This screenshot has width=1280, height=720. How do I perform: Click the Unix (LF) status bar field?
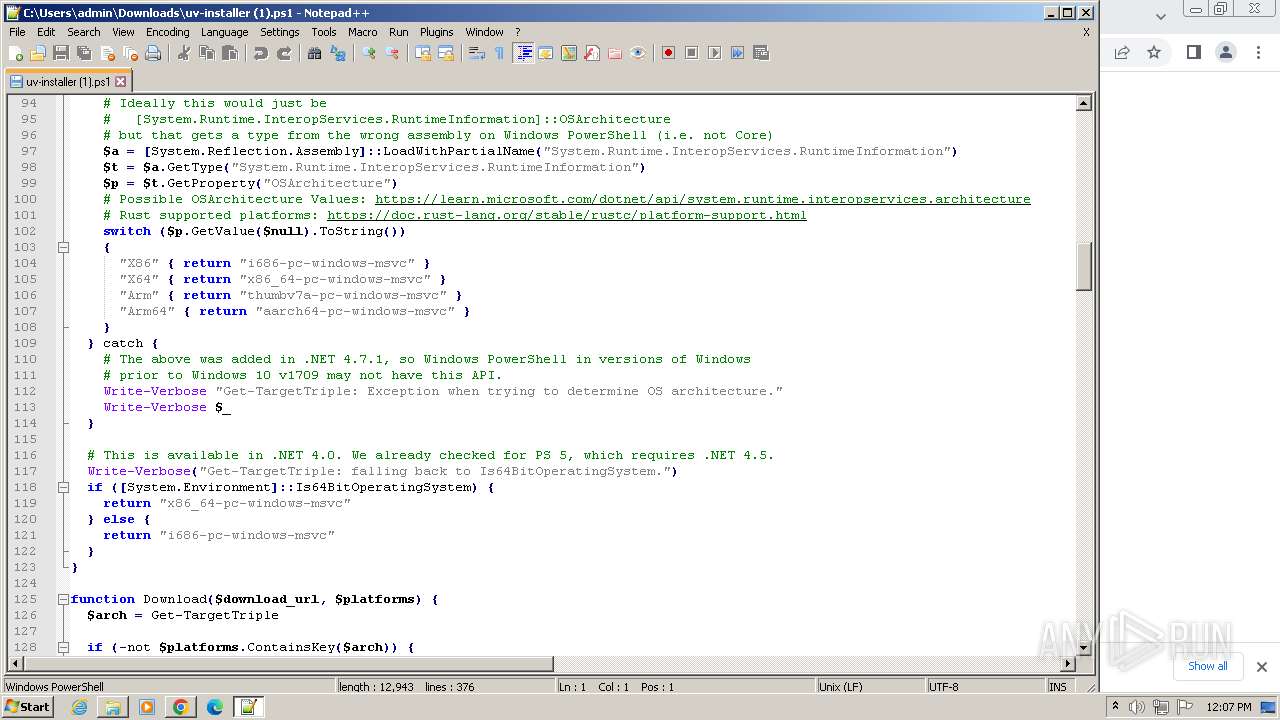pos(869,687)
